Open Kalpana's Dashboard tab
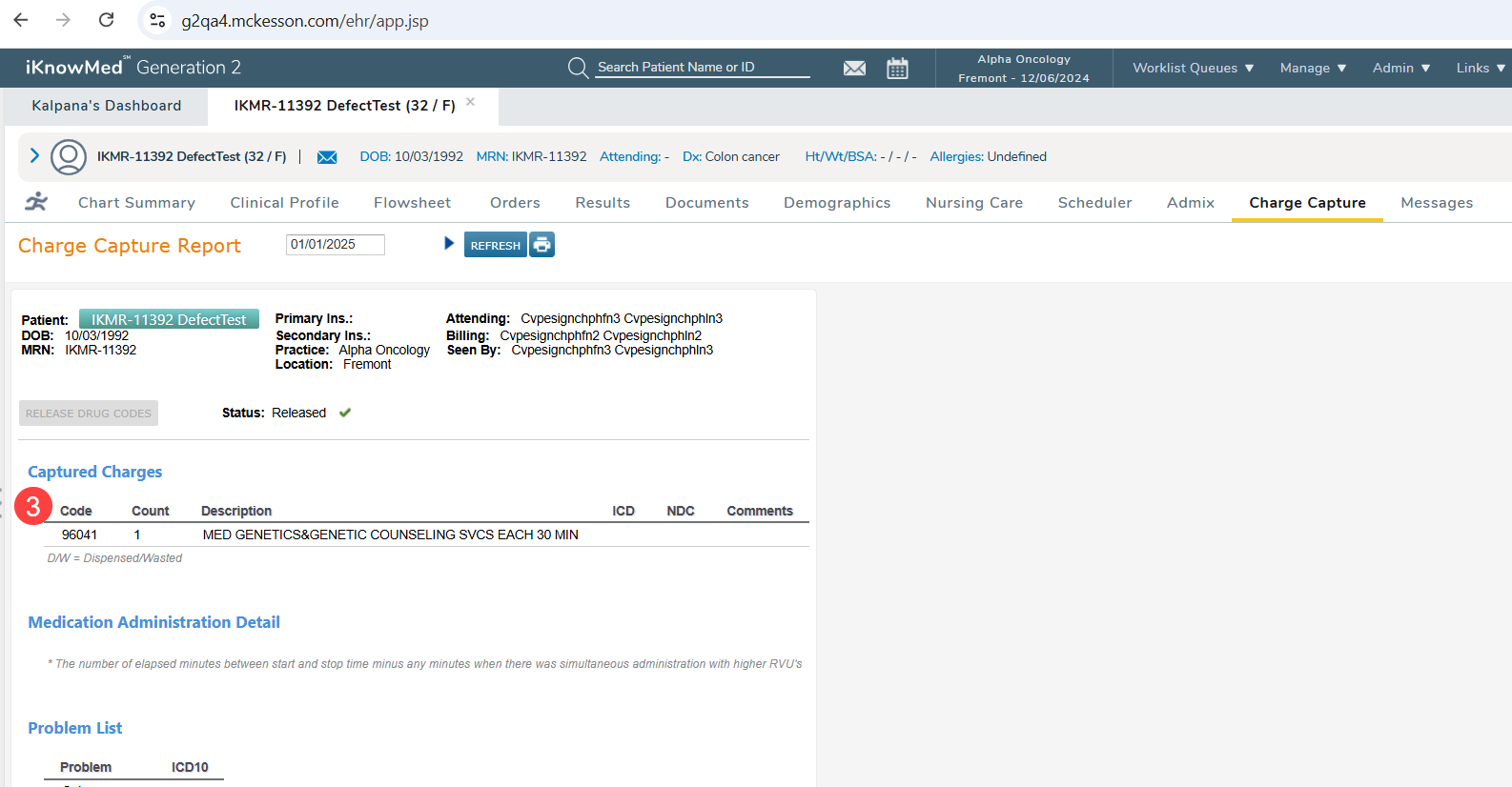The image size is (1512, 787). pyautogui.click(x=106, y=106)
